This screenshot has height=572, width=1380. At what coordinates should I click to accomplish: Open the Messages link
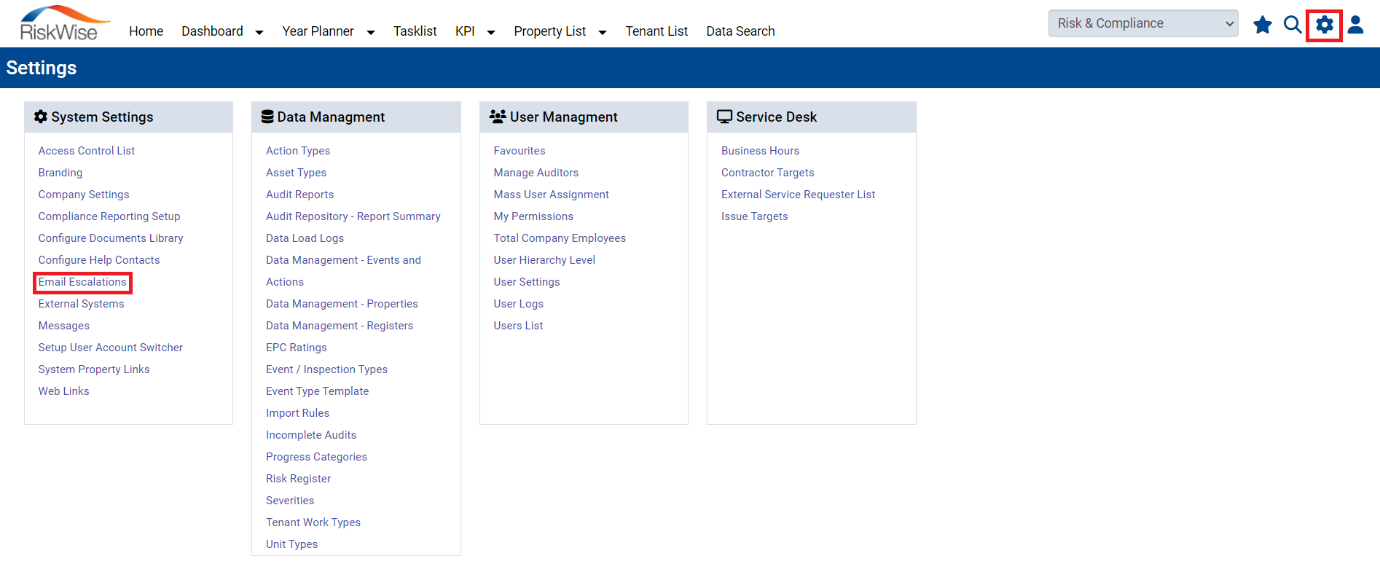64,326
